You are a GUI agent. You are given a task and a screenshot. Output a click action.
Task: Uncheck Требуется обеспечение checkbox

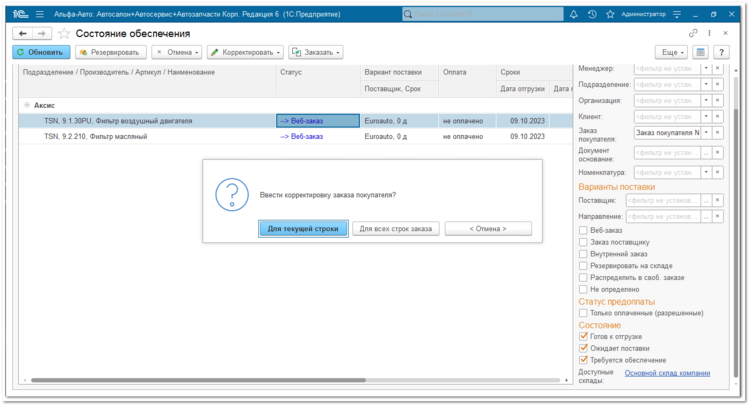pyautogui.click(x=583, y=360)
